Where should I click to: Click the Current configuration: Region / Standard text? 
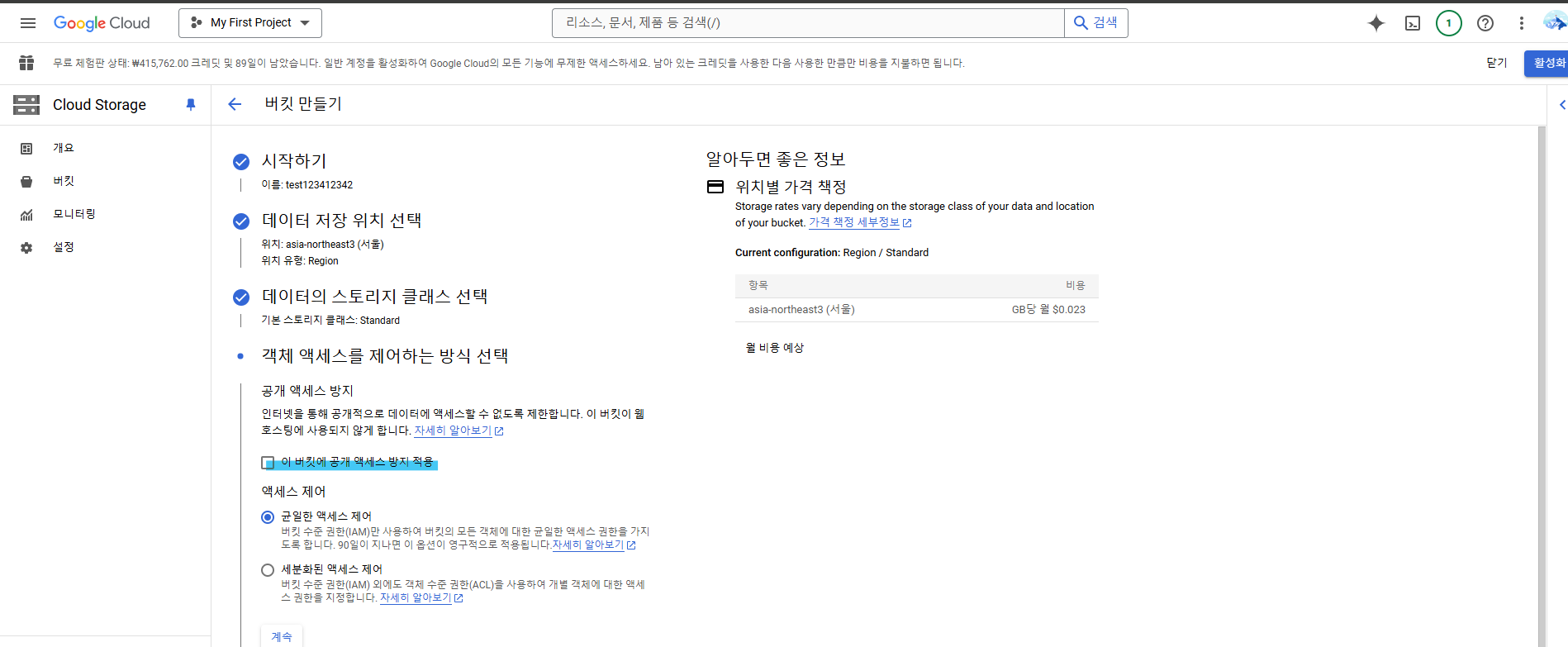(x=832, y=253)
